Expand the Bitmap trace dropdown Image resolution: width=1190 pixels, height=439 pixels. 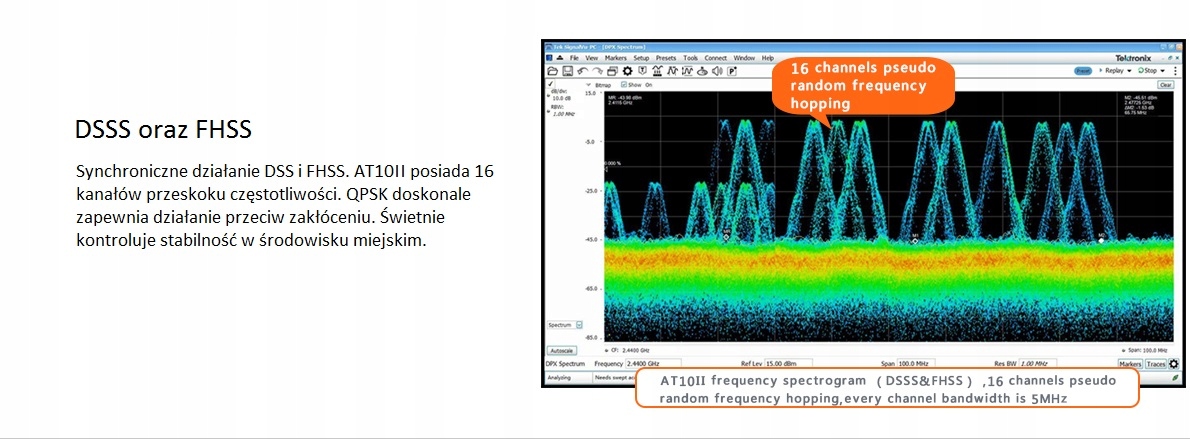tap(589, 84)
